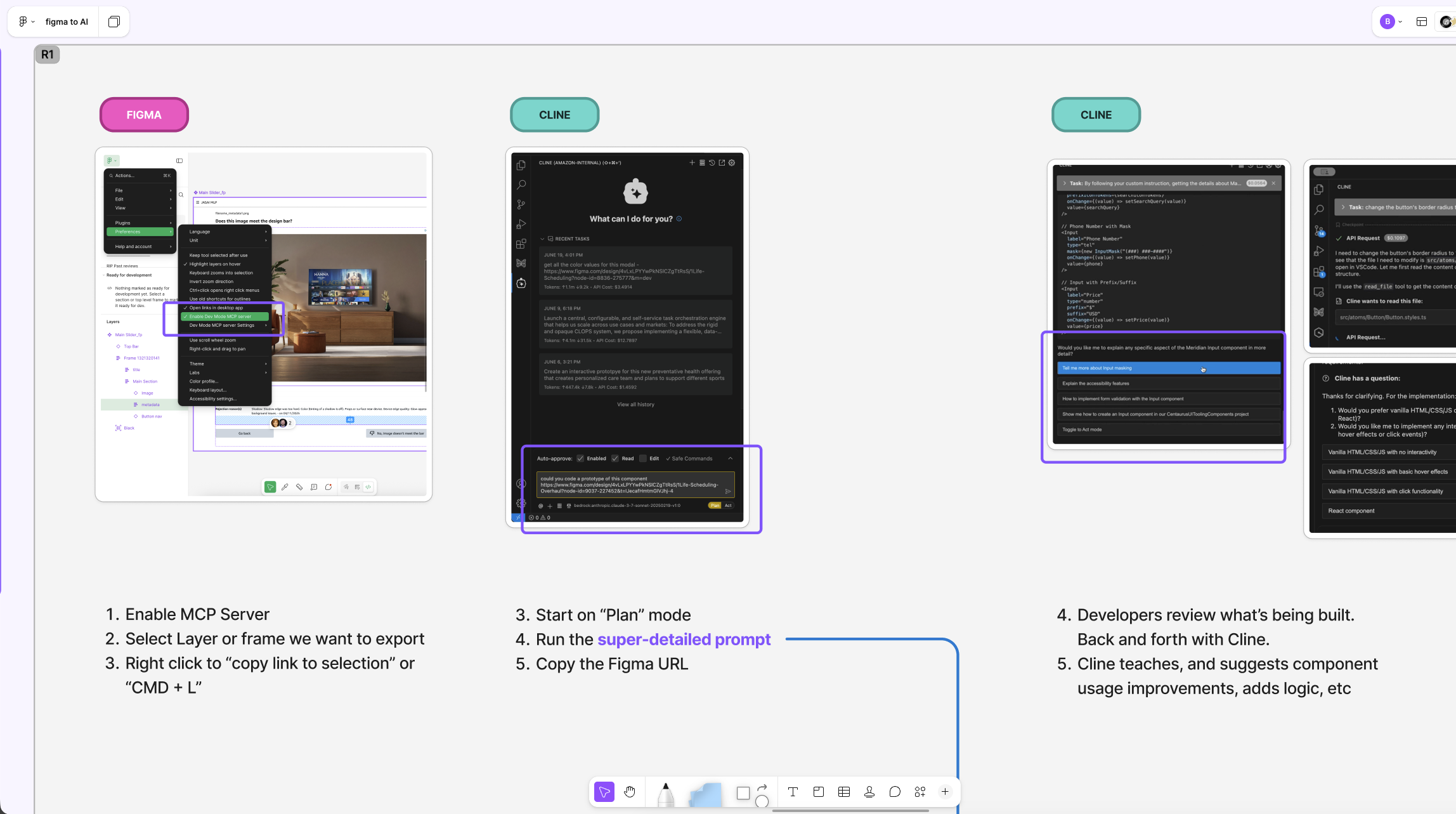Expand the chevron beside the B avatar
Screen dimensions: 1456x814
pyautogui.click(x=1400, y=22)
